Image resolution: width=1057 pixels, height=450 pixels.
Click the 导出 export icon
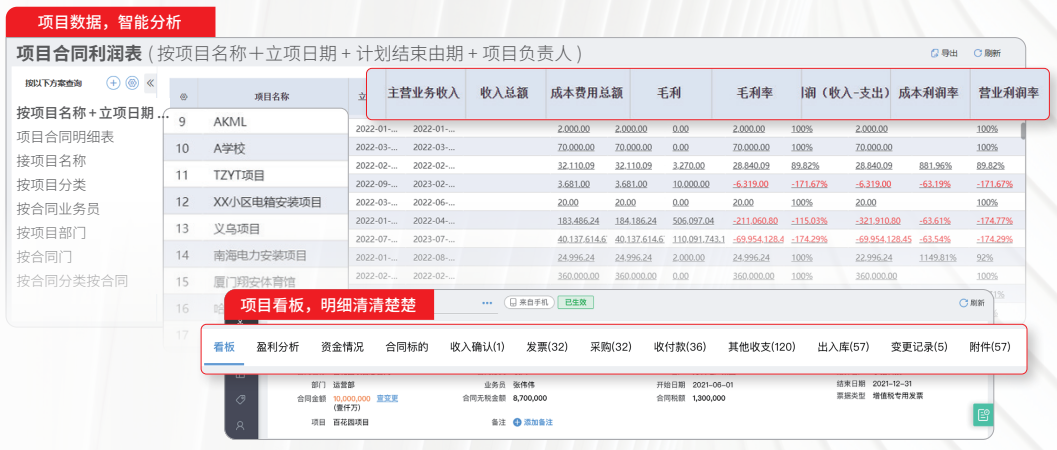coord(934,54)
